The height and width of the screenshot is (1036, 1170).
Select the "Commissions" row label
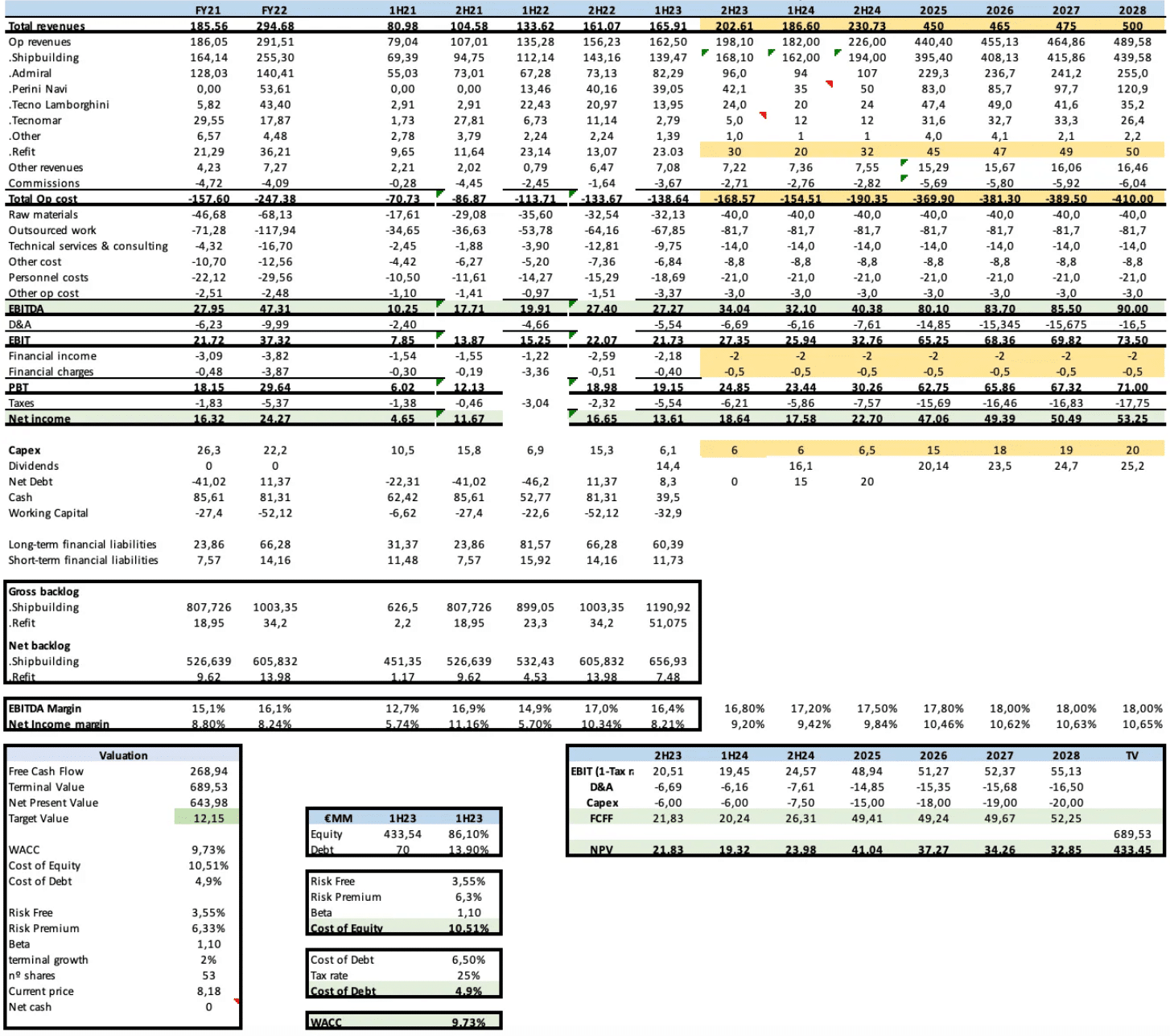(44, 183)
